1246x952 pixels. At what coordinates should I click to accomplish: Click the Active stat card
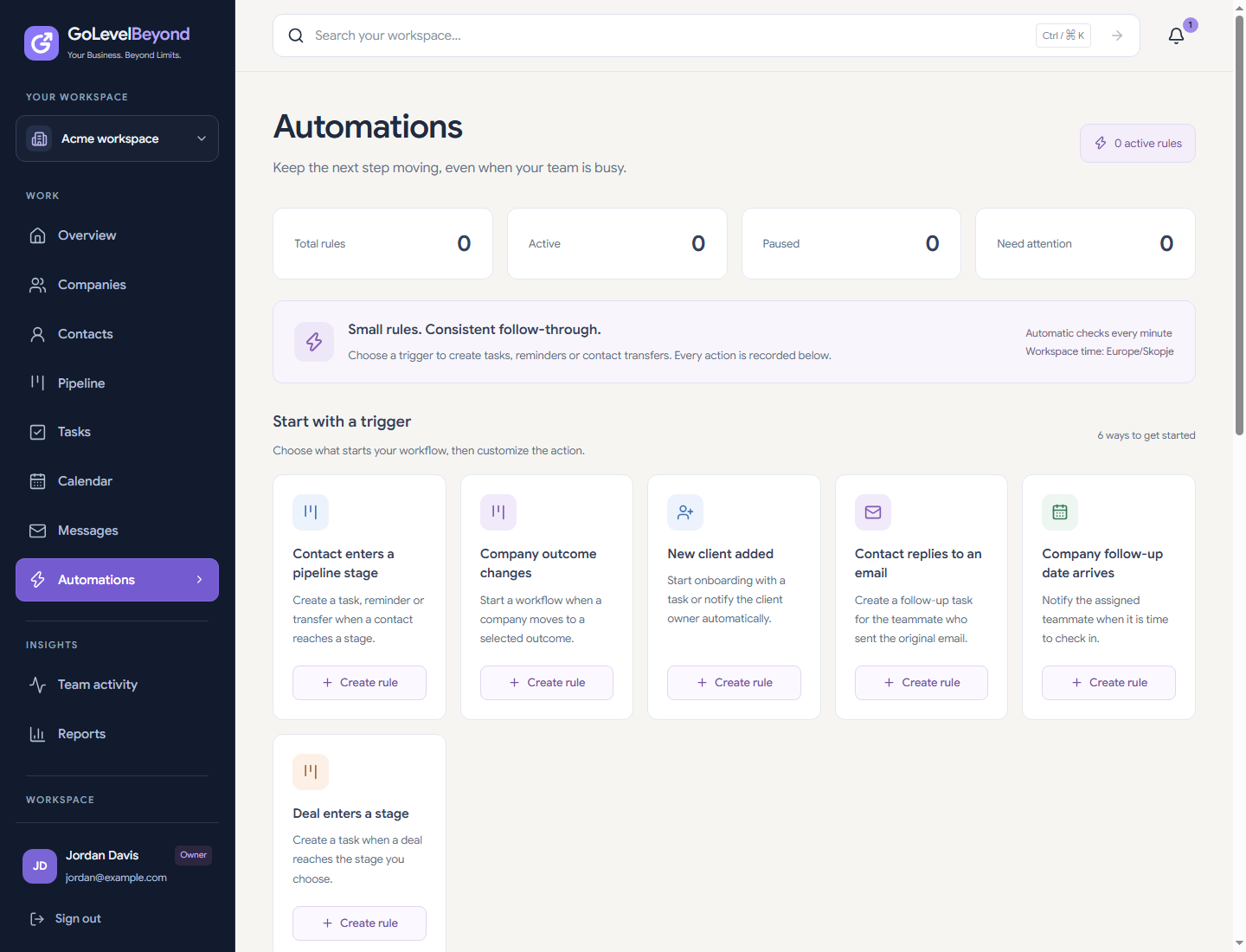[x=617, y=244]
